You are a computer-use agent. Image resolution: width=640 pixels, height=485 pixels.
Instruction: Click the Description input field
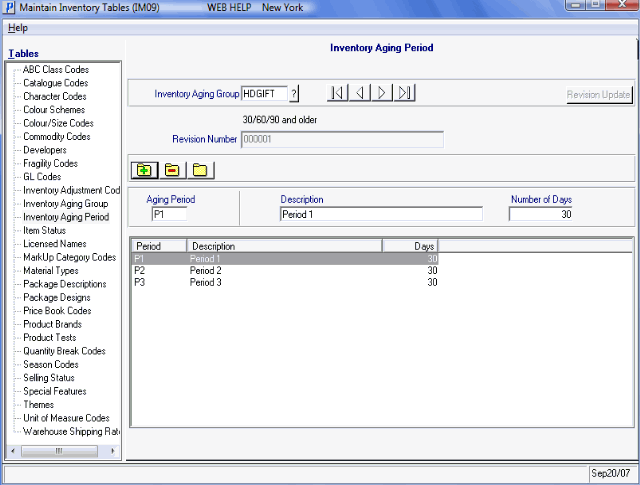[381, 214]
